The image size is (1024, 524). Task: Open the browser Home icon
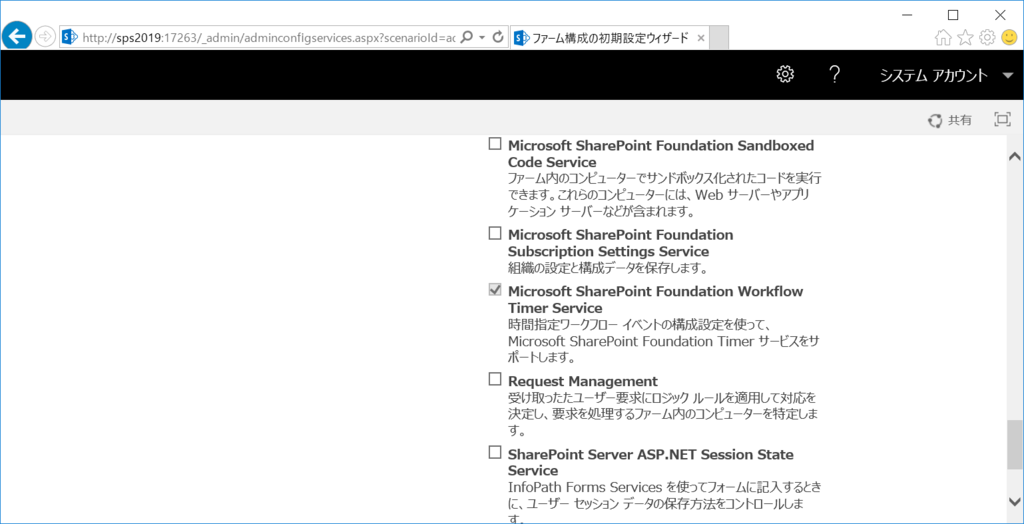[943, 38]
